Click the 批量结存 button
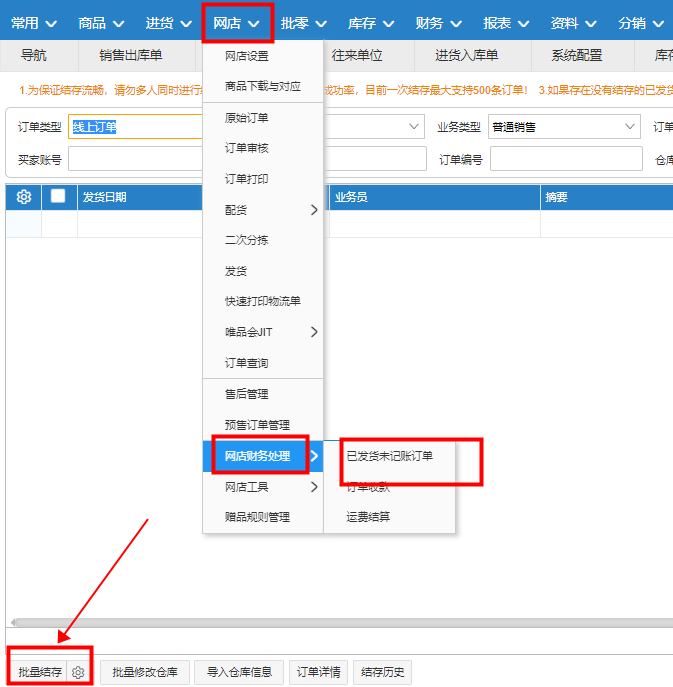Image resolution: width=673 pixels, height=687 pixels. pyautogui.click(x=41, y=672)
